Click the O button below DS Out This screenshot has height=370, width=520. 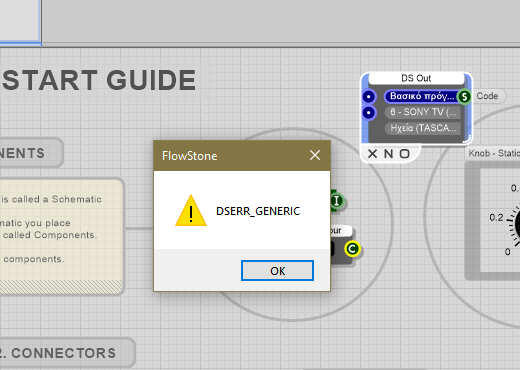404,154
